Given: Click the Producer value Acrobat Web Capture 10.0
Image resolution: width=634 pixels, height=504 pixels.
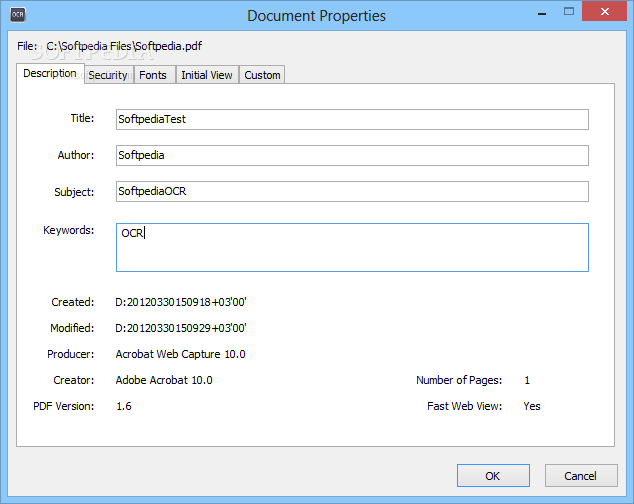Looking at the screenshot, I should click(180, 354).
